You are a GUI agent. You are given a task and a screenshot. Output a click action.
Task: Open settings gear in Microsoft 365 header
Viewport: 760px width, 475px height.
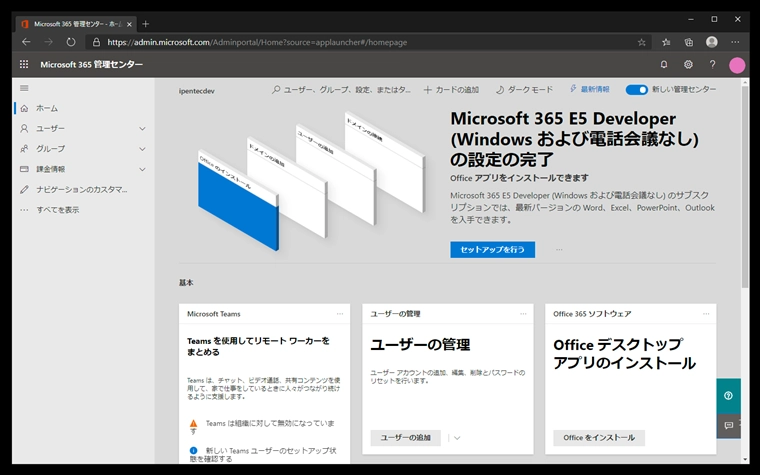click(688, 64)
